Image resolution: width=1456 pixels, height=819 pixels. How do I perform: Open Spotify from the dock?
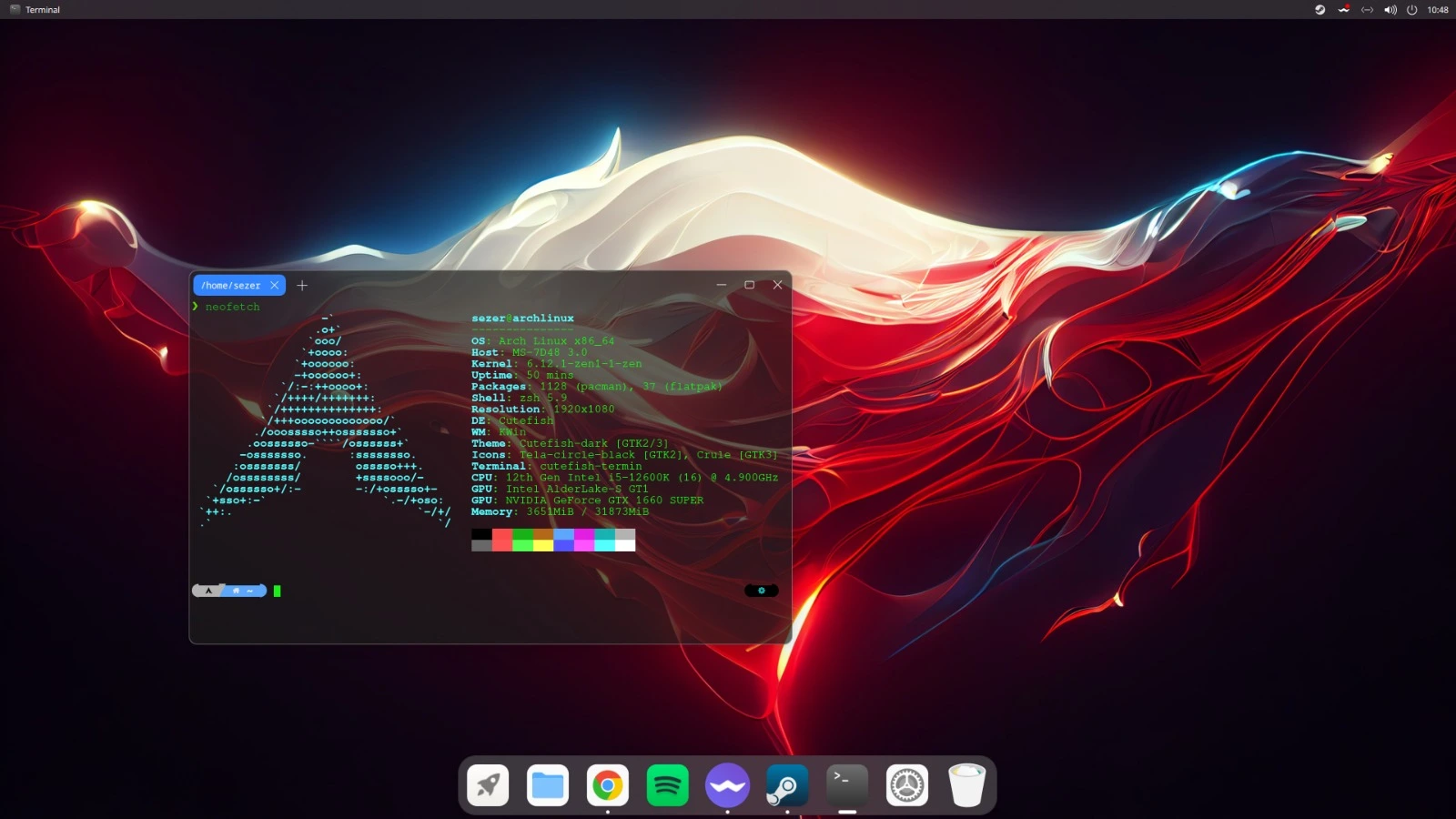click(x=667, y=784)
